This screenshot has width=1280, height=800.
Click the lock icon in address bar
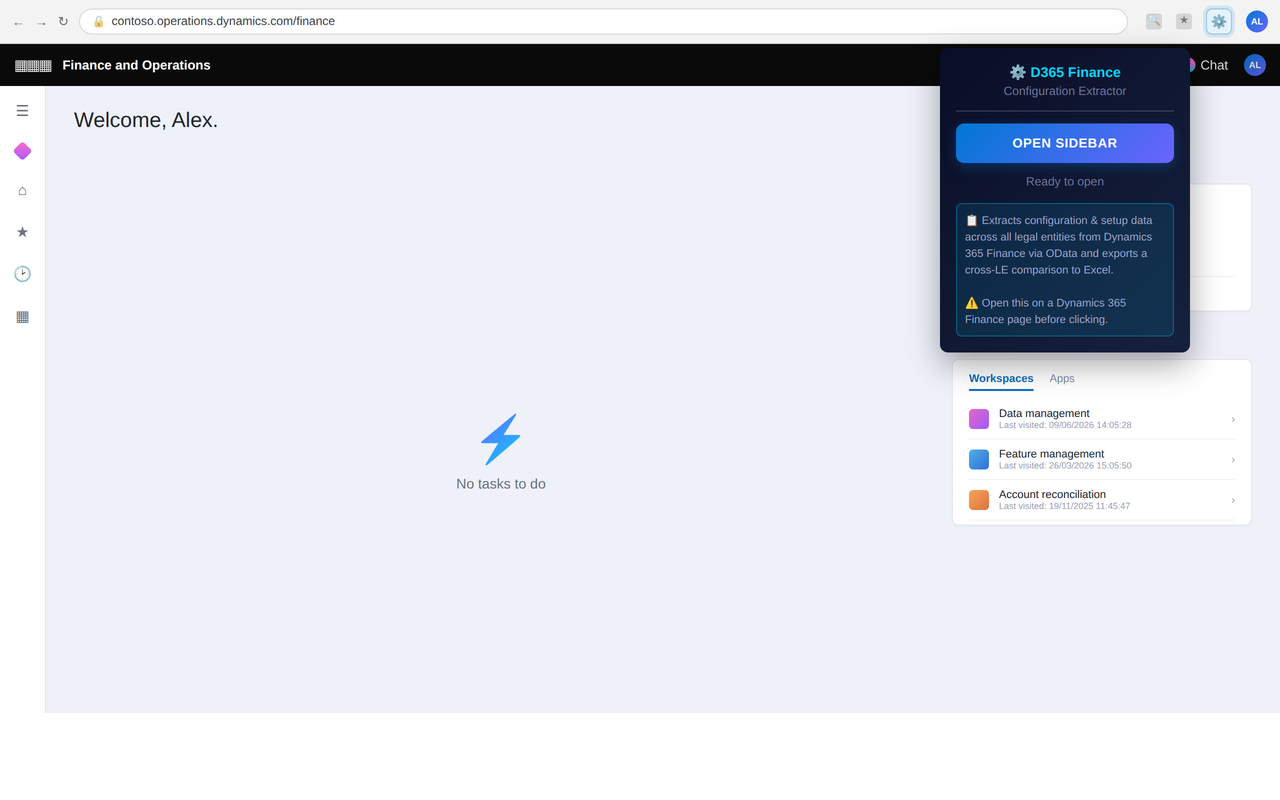point(98,21)
